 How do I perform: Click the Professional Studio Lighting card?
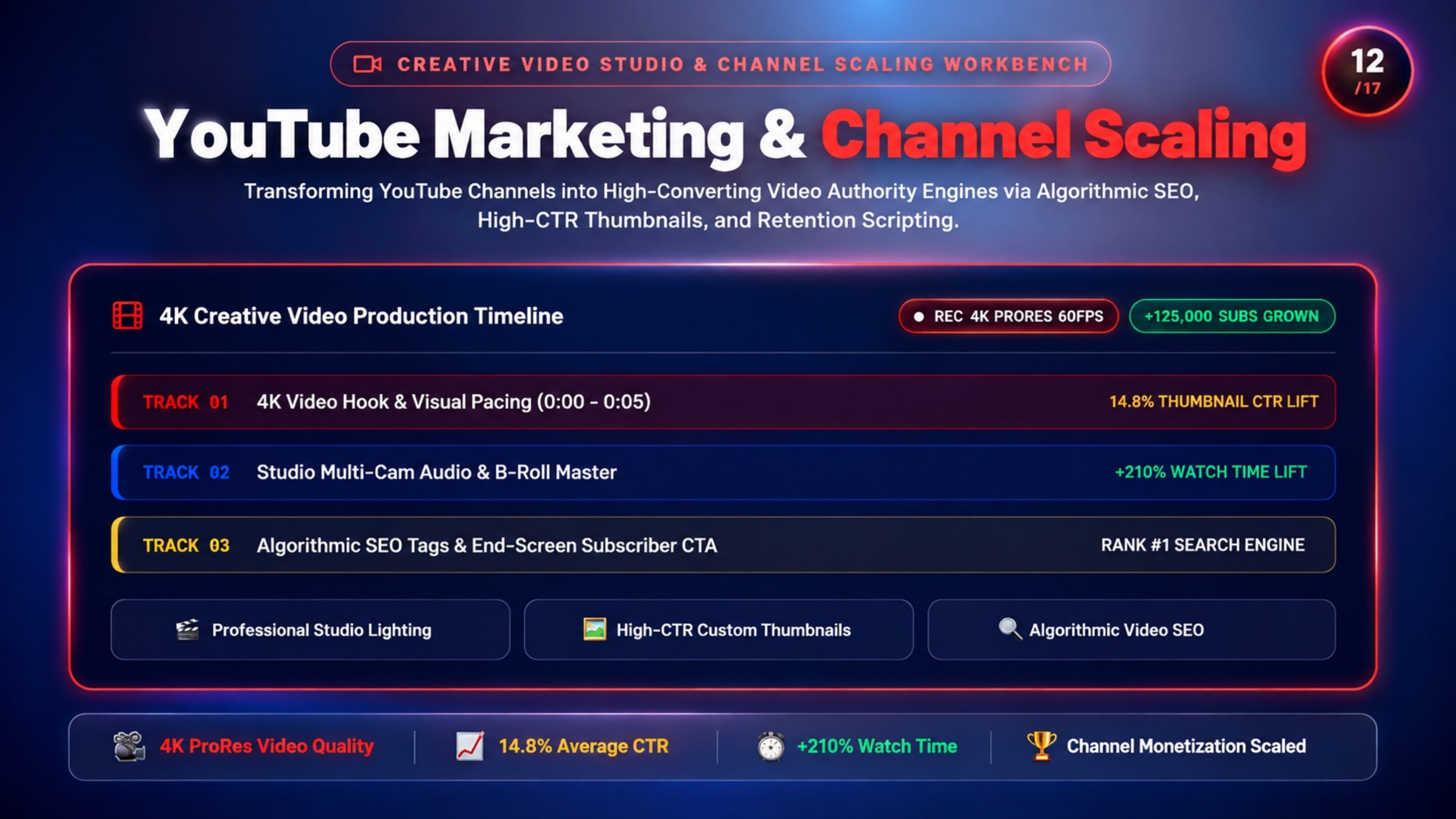pyautogui.click(x=310, y=629)
